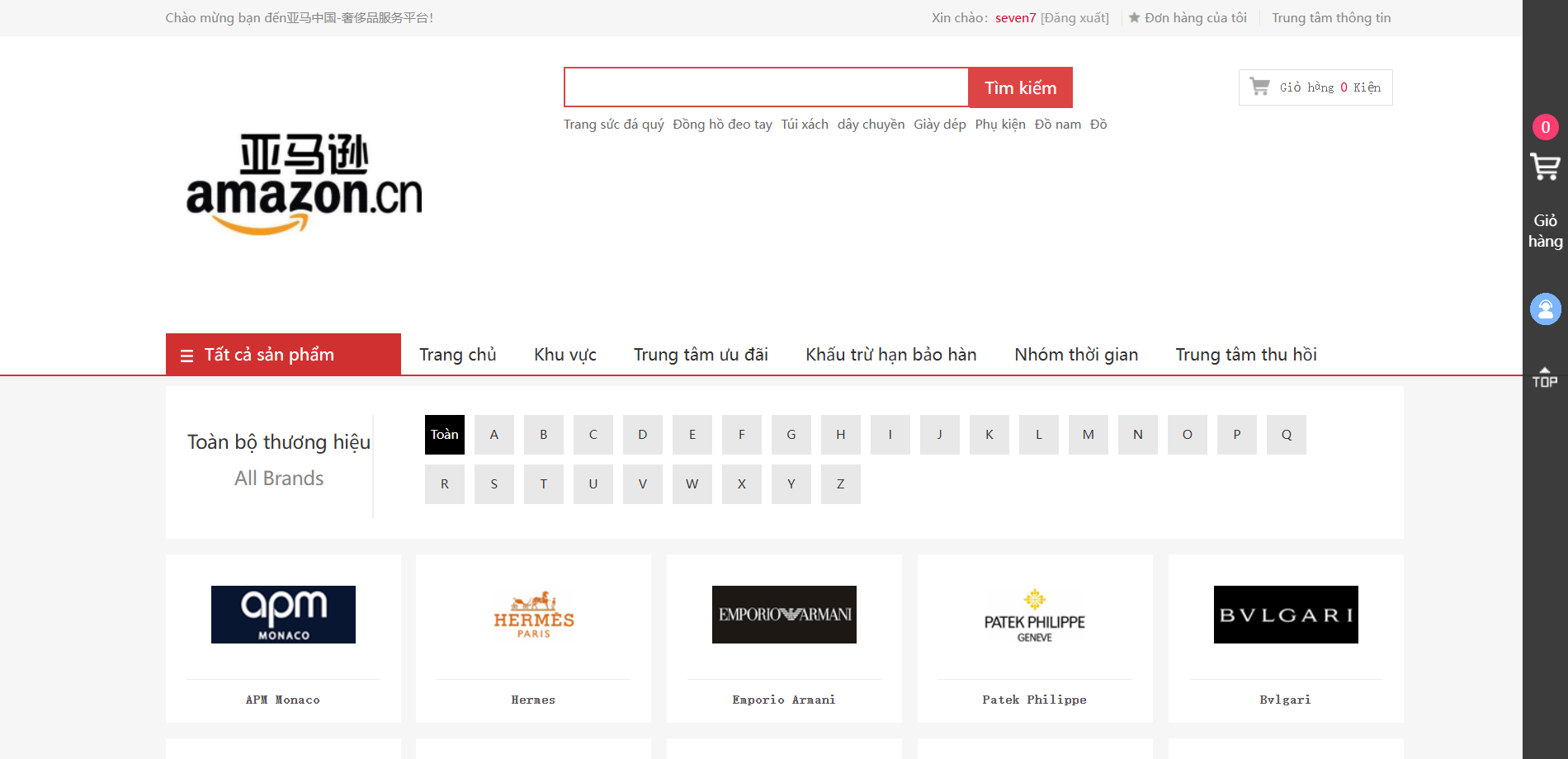
Task: Click the customer service avatar icon
Action: coord(1545,309)
